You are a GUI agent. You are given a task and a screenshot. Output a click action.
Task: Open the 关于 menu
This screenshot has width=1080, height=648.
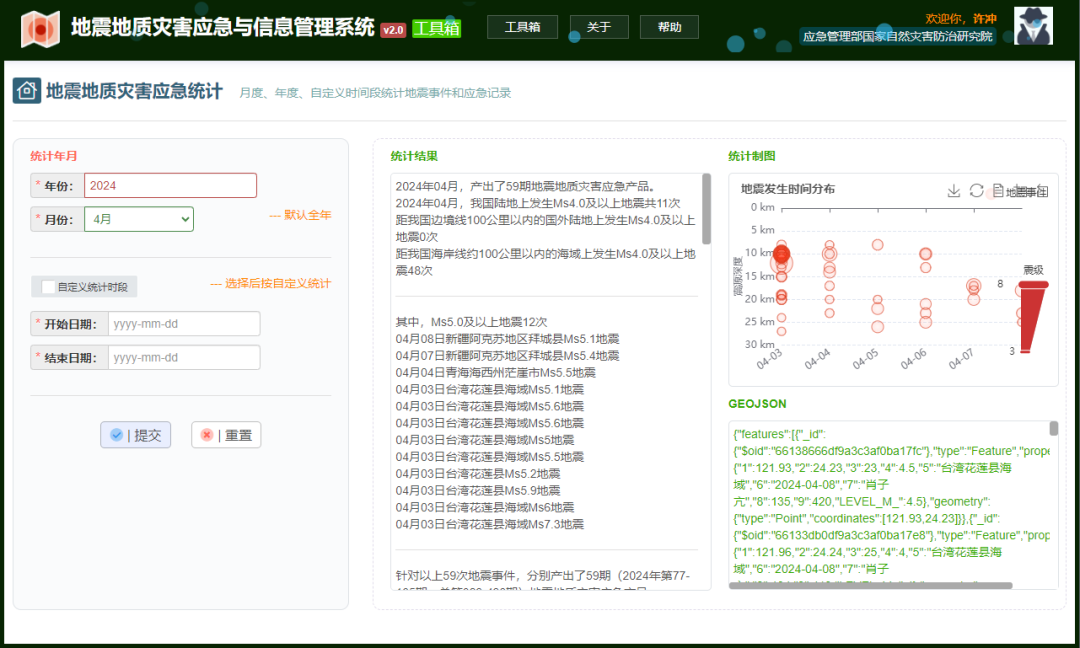click(598, 27)
